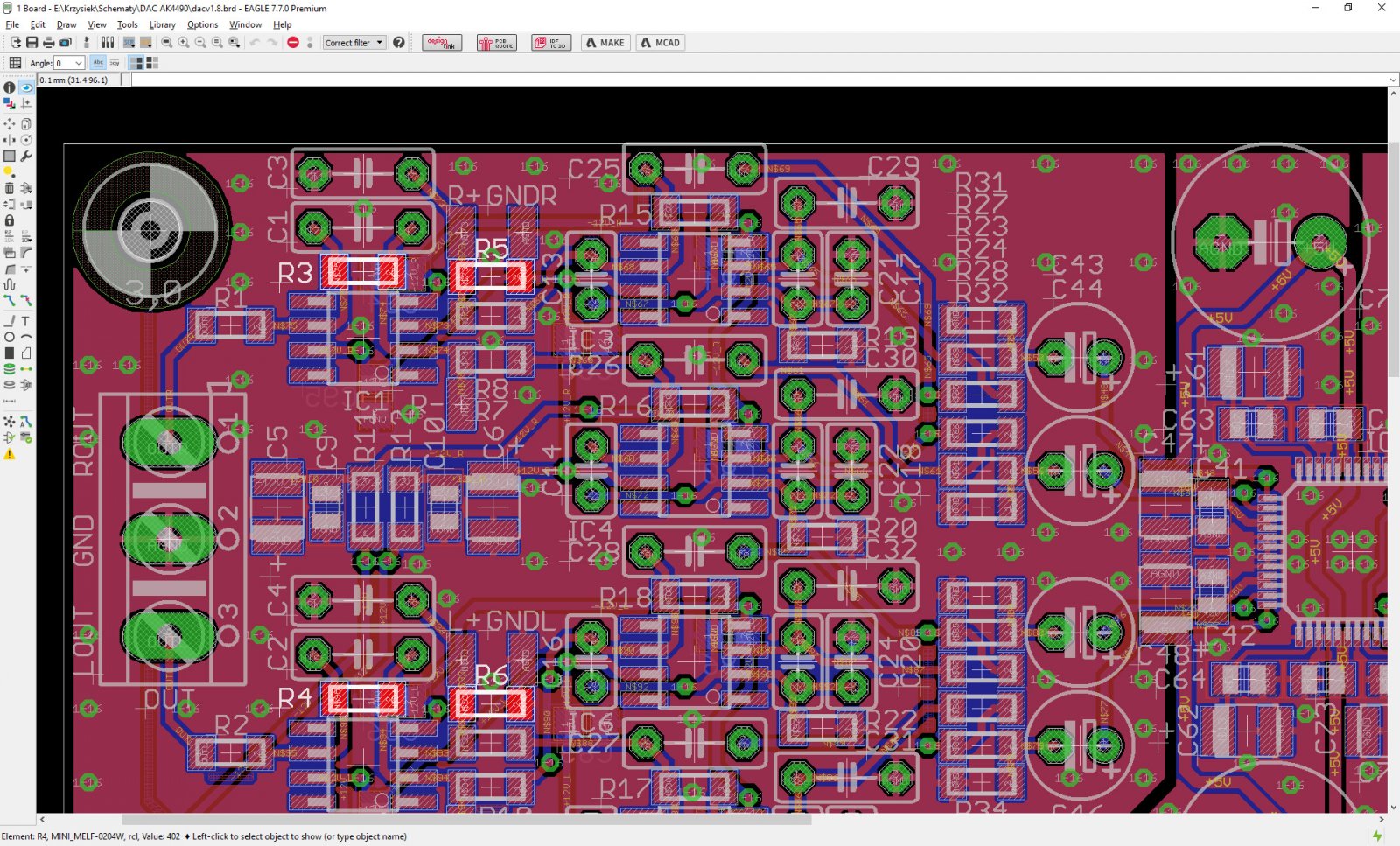Viewport: 1400px width, 846px height.
Task: Select the Dimension tool
Action: (x=9, y=401)
